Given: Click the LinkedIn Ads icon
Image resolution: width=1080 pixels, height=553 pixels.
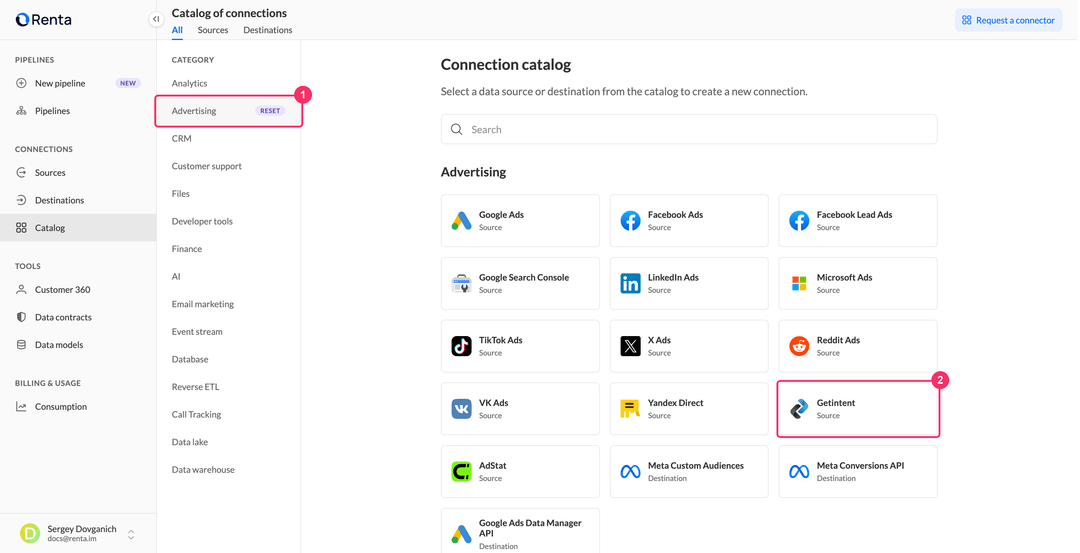Looking at the screenshot, I should [630, 283].
